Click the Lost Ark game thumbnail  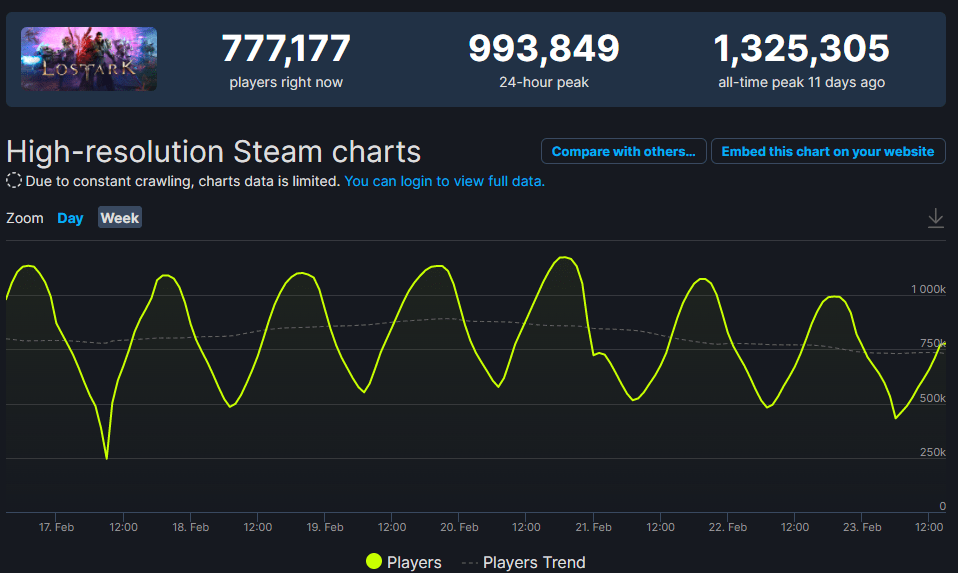click(x=89, y=59)
